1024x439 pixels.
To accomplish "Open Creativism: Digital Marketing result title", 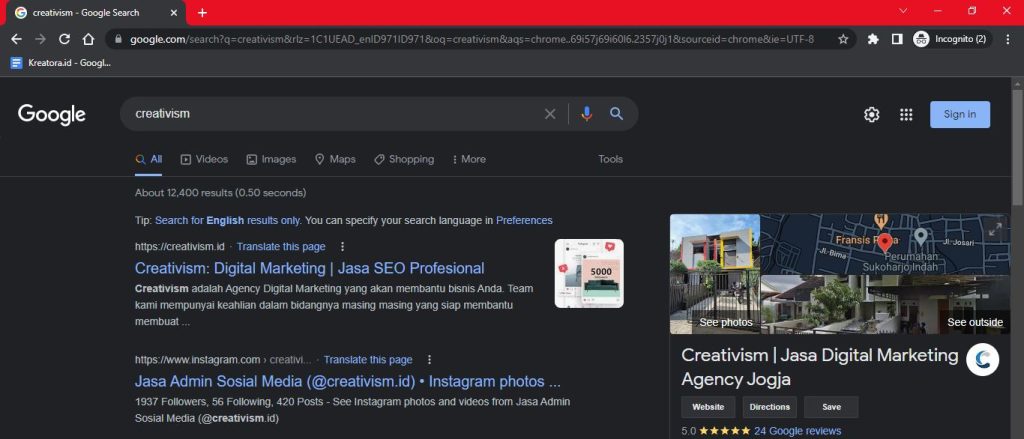I will [x=310, y=268].
